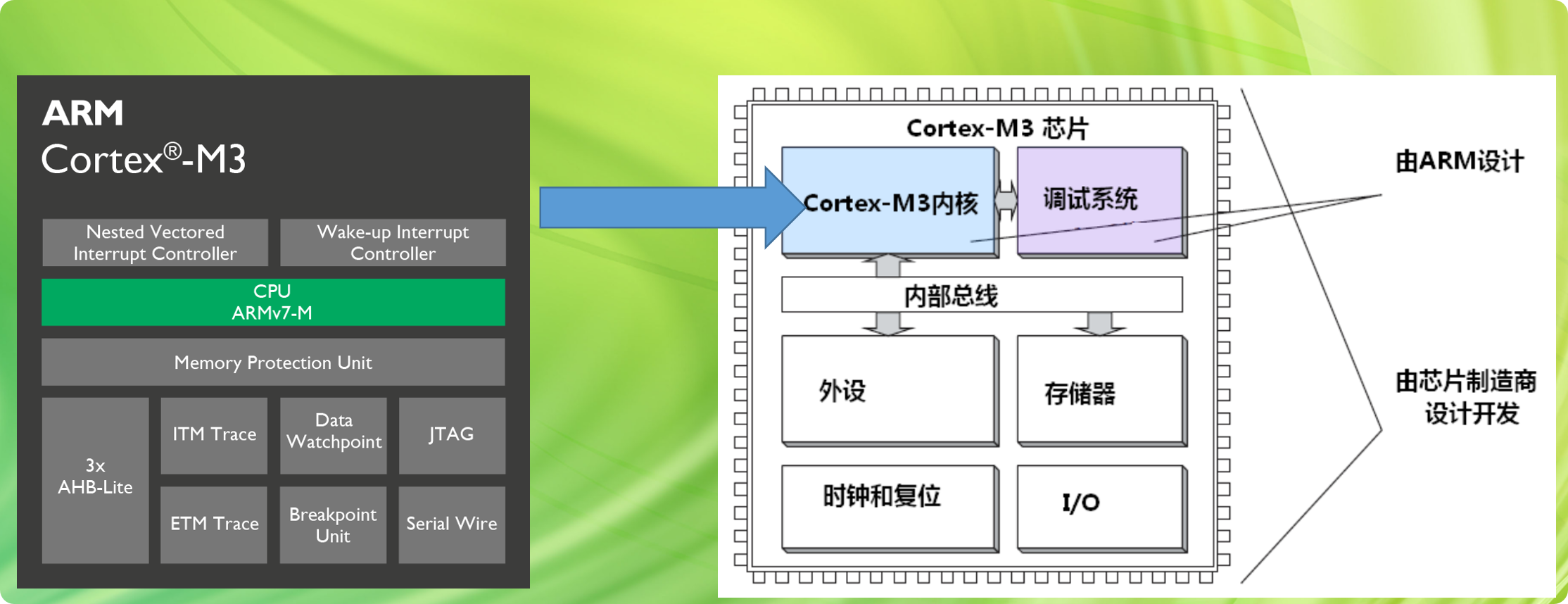Click the Serial Wire block
Image resolution: width=1568 pixels, height=604 pixels.
pos(452,524)
